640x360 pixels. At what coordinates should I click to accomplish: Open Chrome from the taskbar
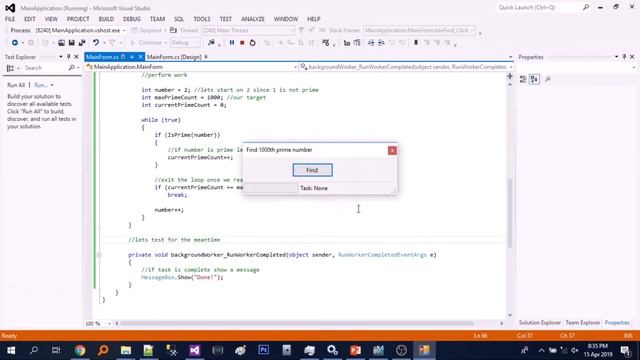point(80,350)
